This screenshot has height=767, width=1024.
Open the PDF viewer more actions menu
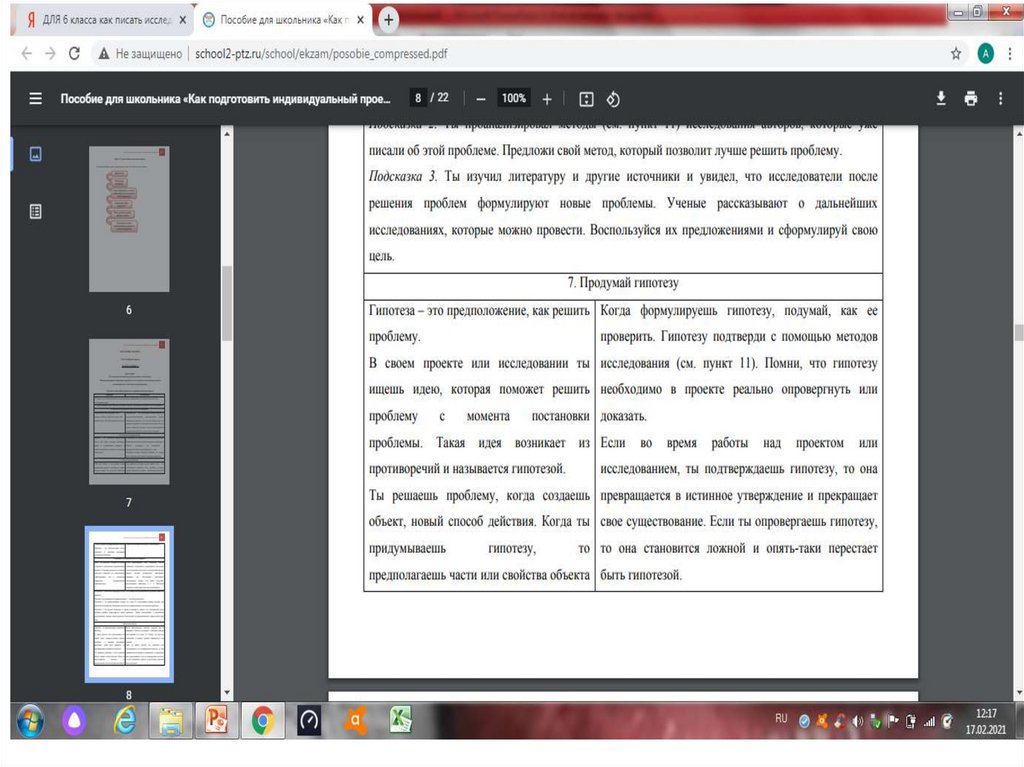pos(1000,99)
